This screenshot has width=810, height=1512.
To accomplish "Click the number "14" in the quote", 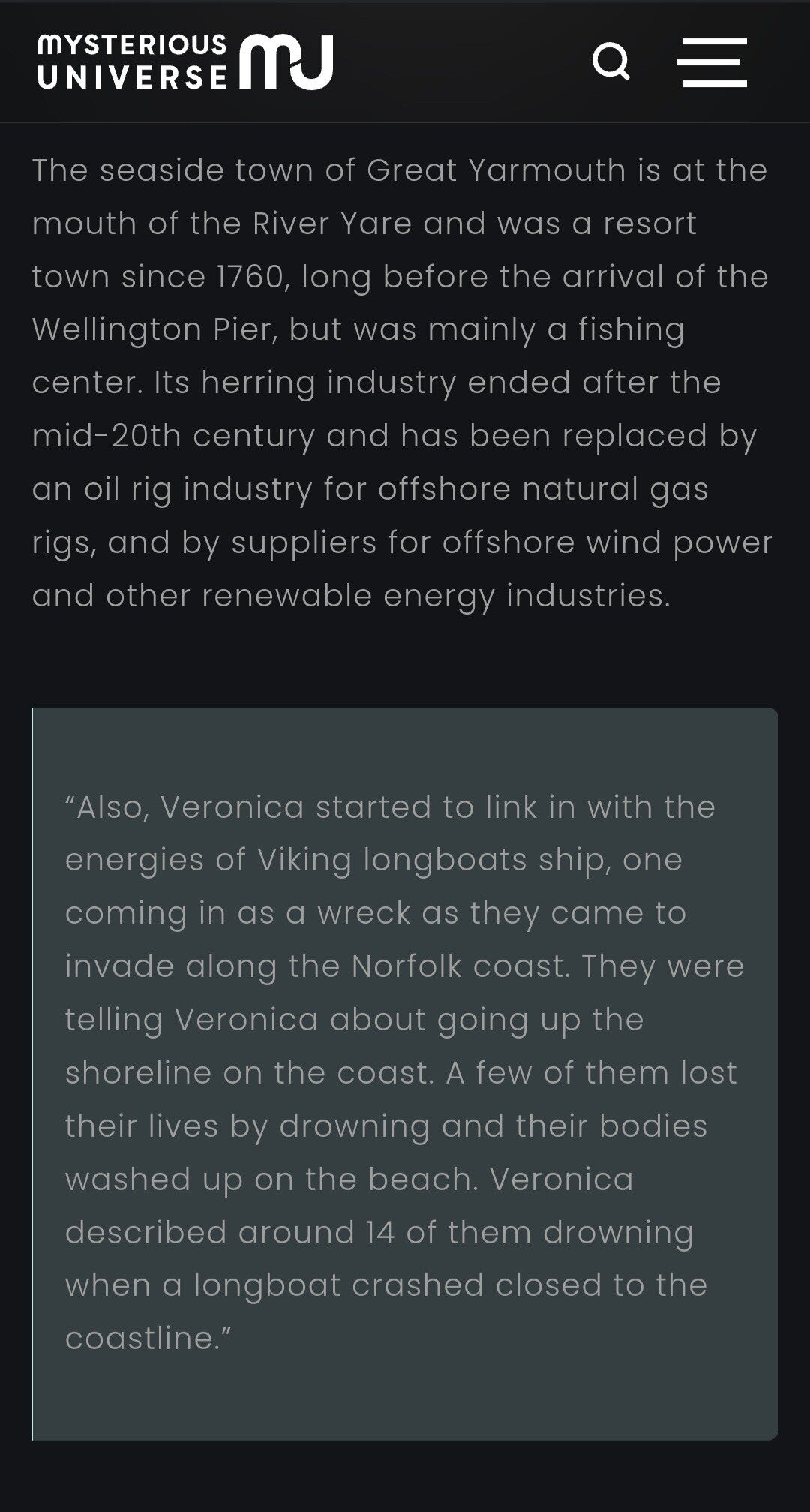I will (380, 1233).
